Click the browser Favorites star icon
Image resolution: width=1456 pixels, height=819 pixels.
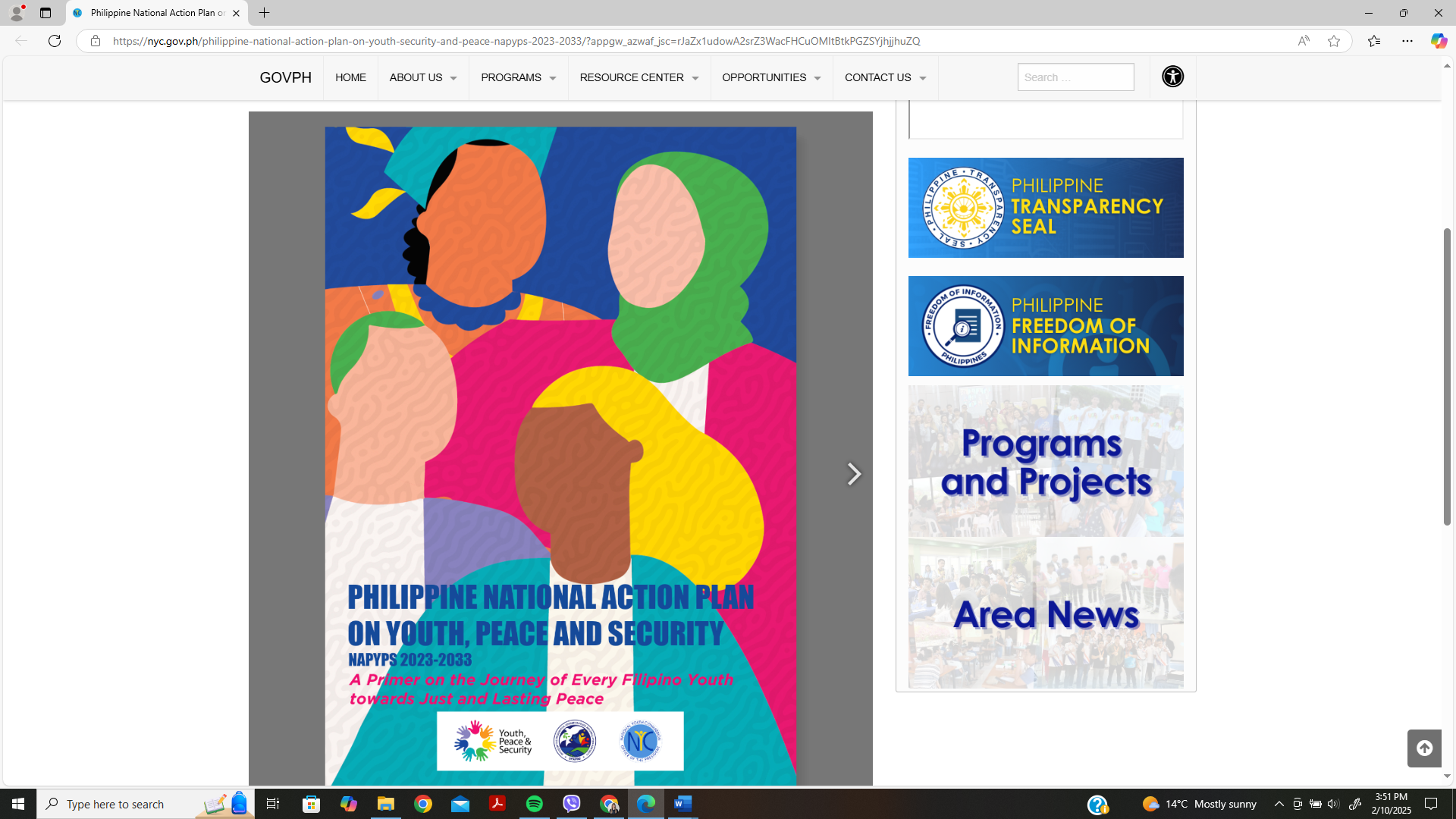[x=1334, y=41]
